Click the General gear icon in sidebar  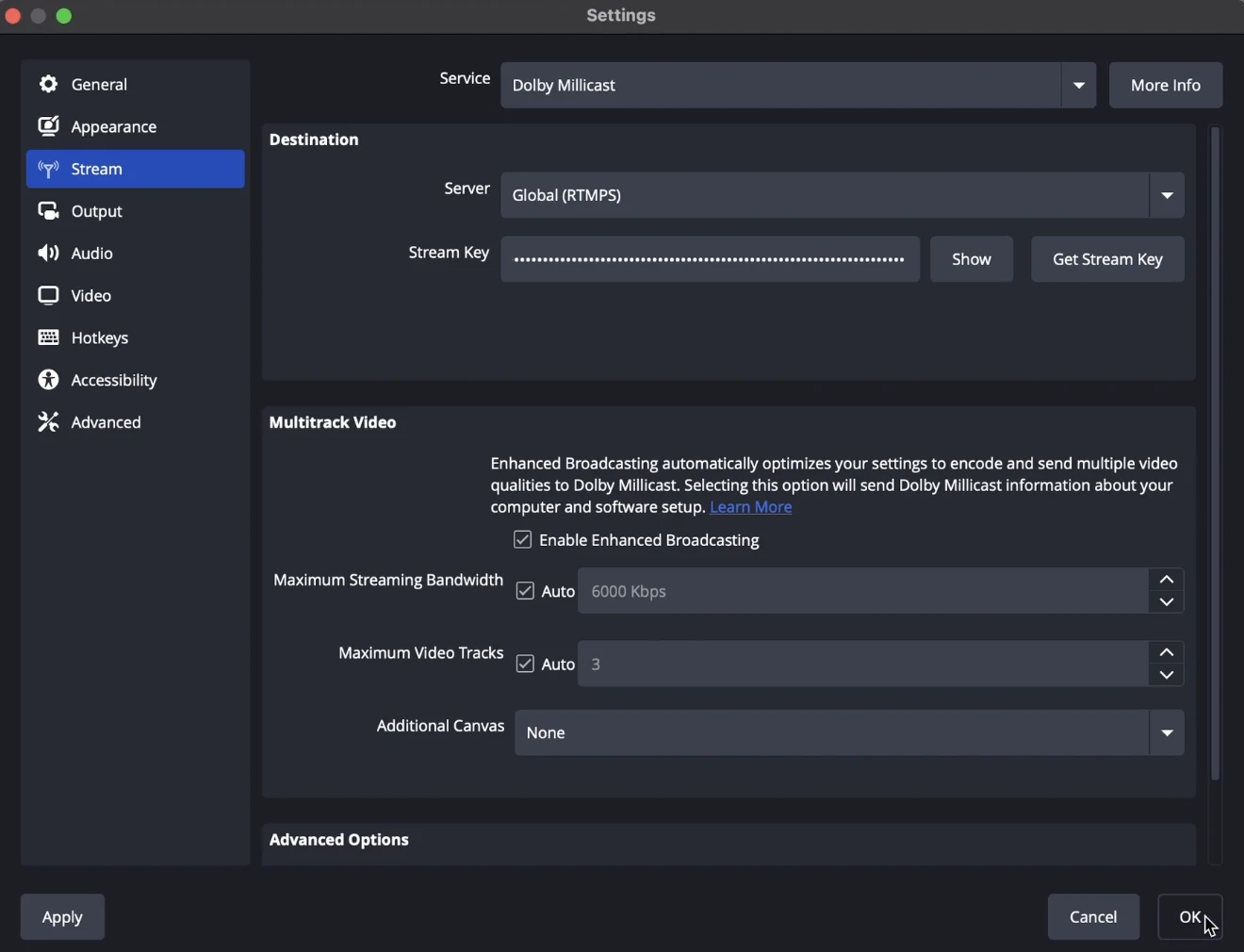click(49, 85)
